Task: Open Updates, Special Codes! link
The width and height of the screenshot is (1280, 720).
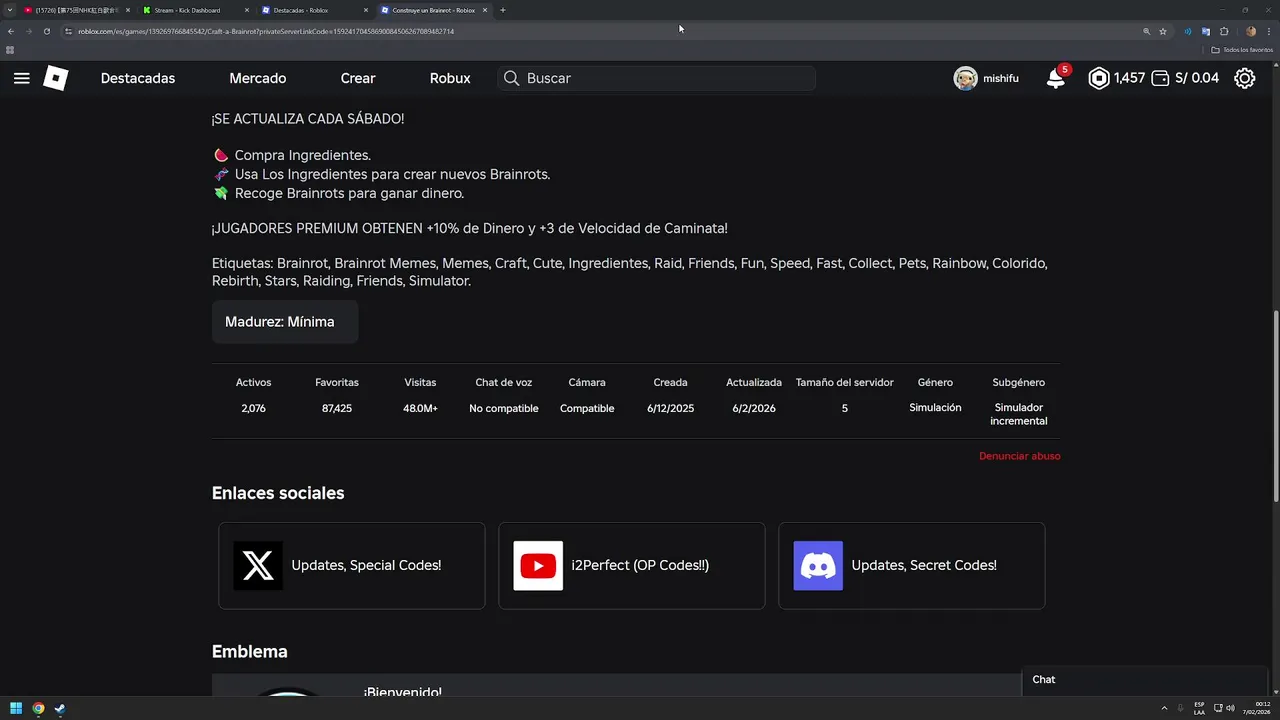Action: click(366, 566)
